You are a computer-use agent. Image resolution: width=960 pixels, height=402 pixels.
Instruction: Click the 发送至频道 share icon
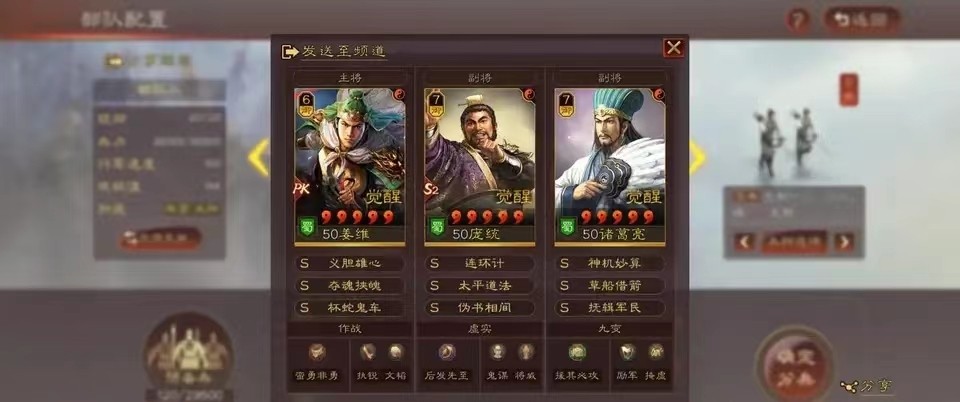pyautogui.click(x=290, y=52)
